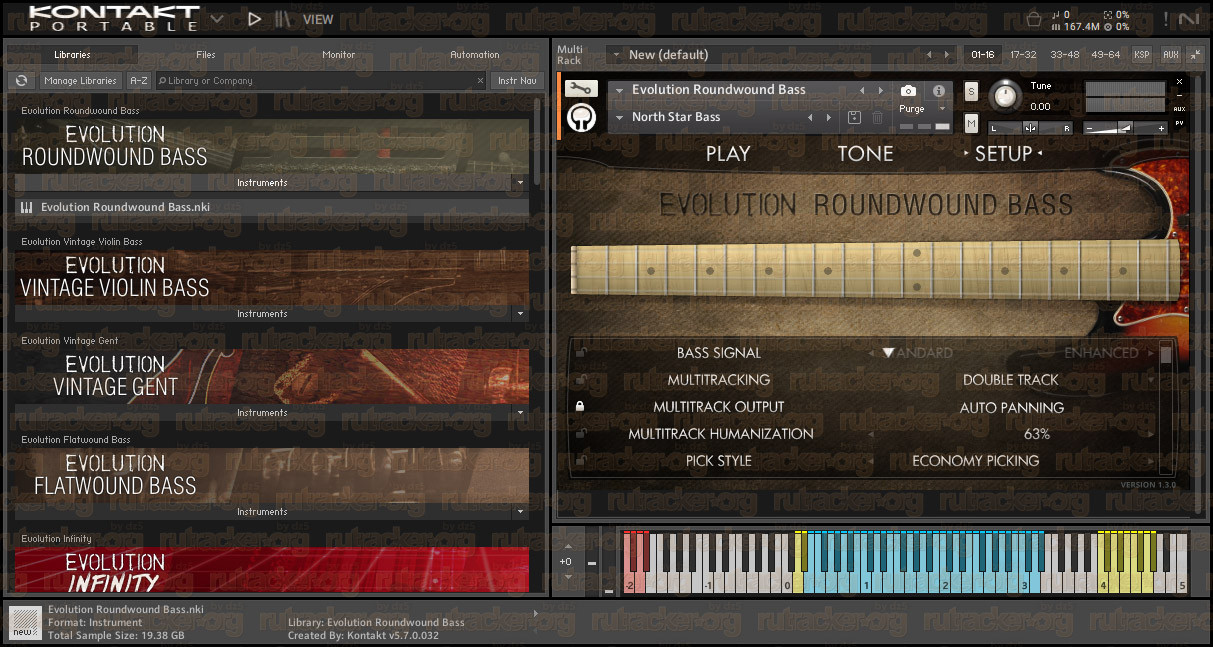Open instrument edit mode with the wrench icon
The height and width of the screenshot is (647, 1213).
pos(580,89)
